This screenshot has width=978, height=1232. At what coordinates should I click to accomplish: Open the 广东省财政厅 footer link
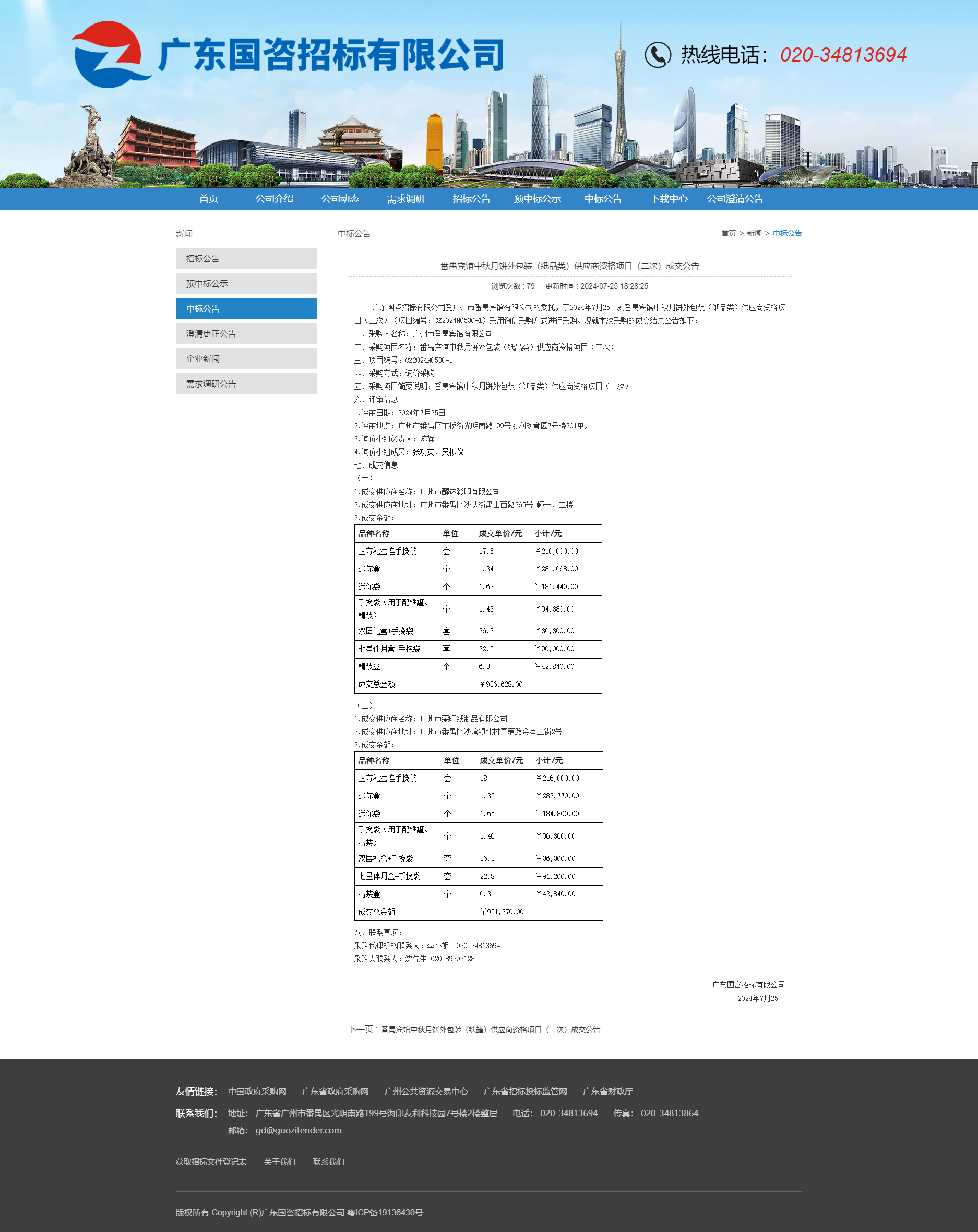click(607, 1092)
